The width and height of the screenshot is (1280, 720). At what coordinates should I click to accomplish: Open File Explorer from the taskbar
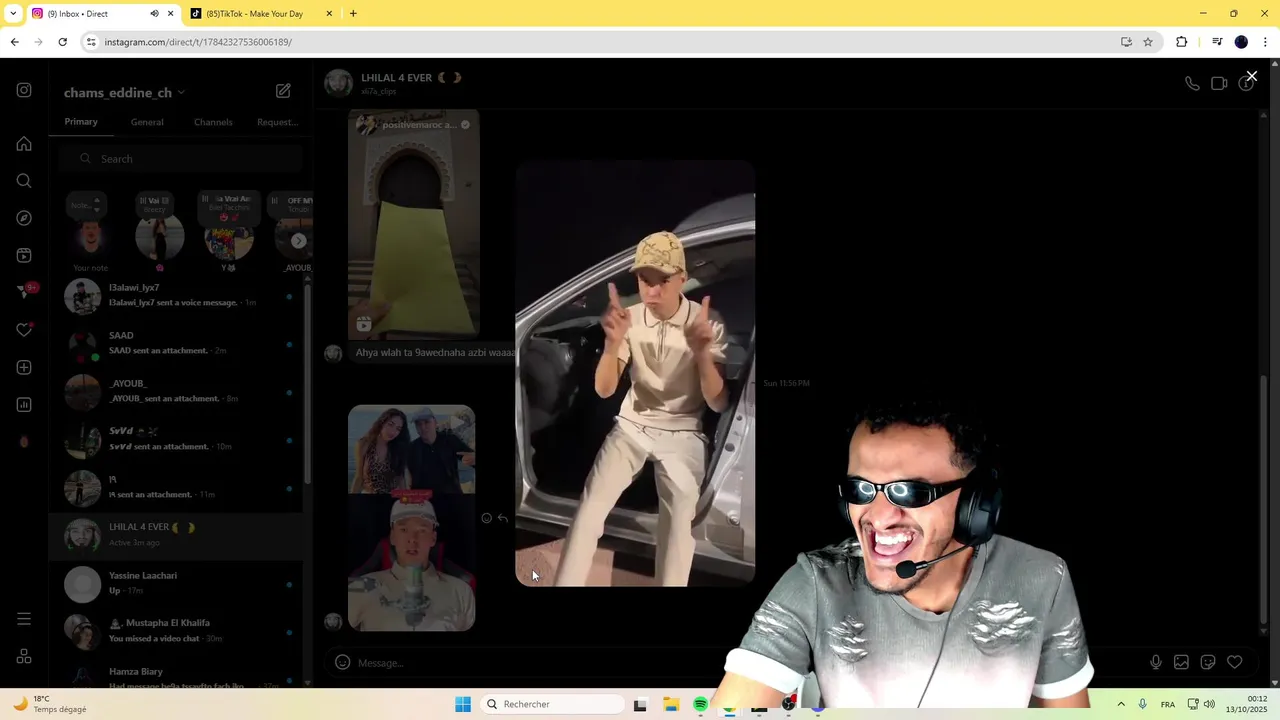click(671, 704)
